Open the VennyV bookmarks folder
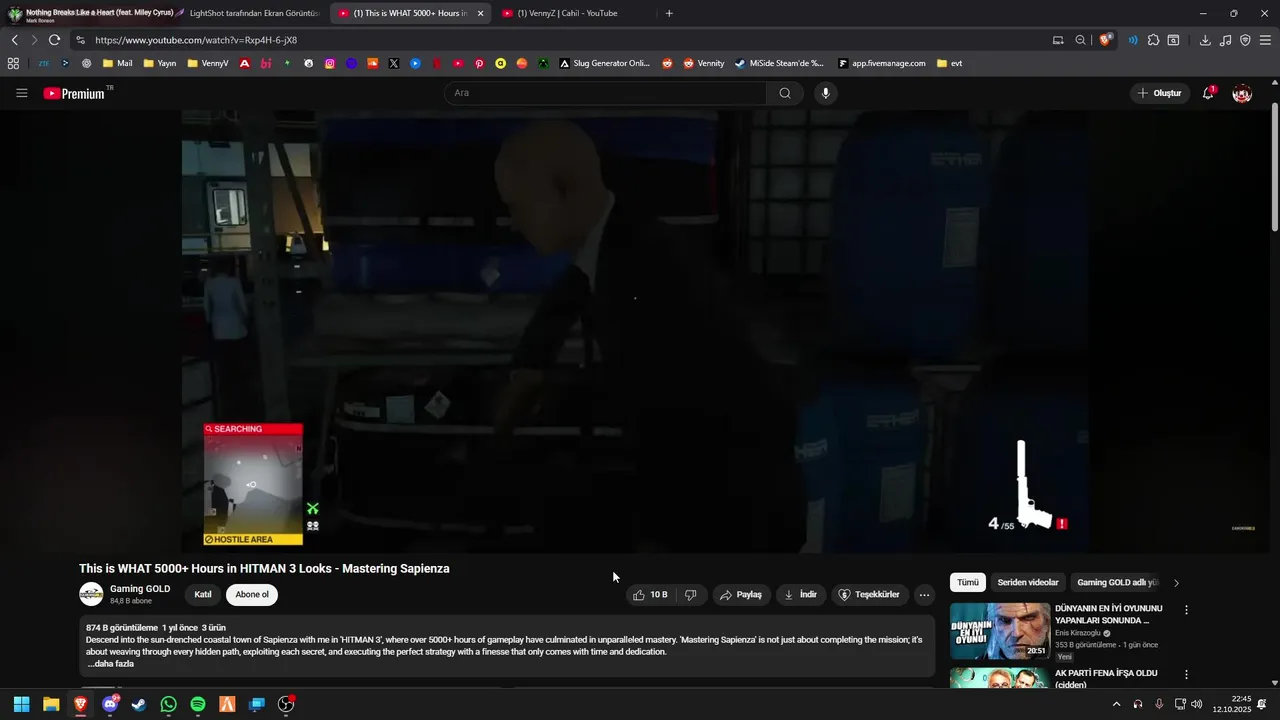Image resolution: width=1280 pixels, height=720 pixels. (207, 63)
